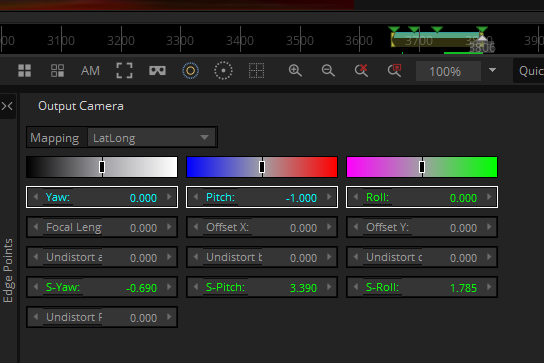The image size is (544, 363).
Task: Click the partially visible Quic button
Action: pos(529,71)
